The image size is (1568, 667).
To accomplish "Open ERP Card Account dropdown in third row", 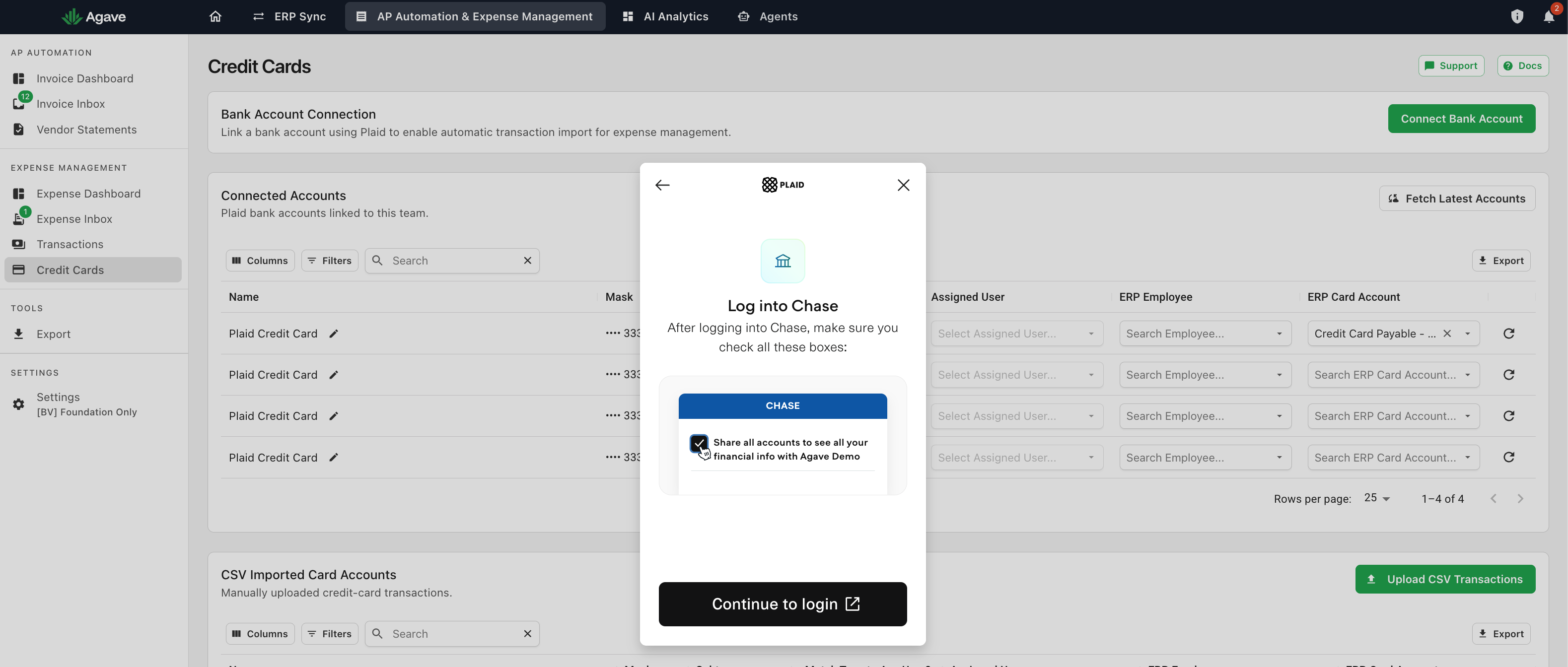I will coord(1393,416).
